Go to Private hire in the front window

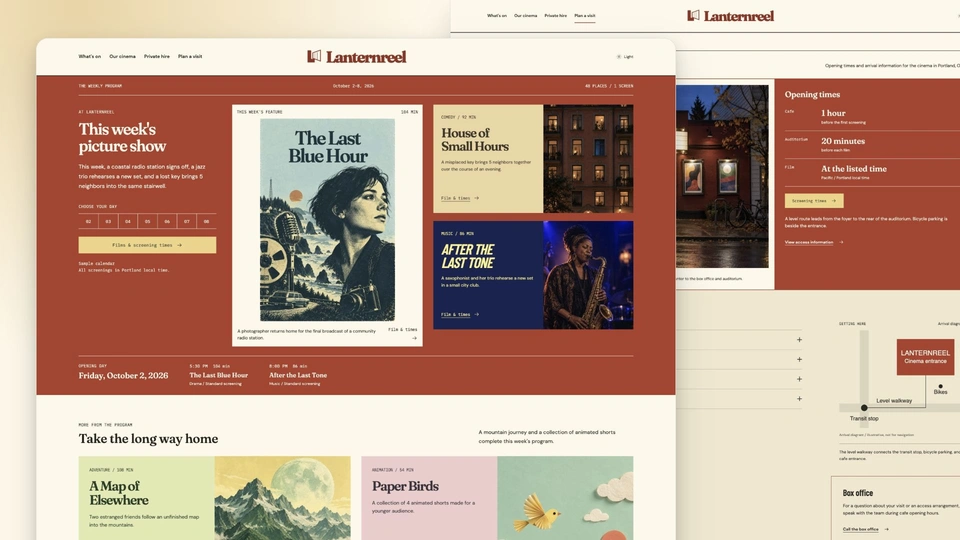(x=157, y=56)
